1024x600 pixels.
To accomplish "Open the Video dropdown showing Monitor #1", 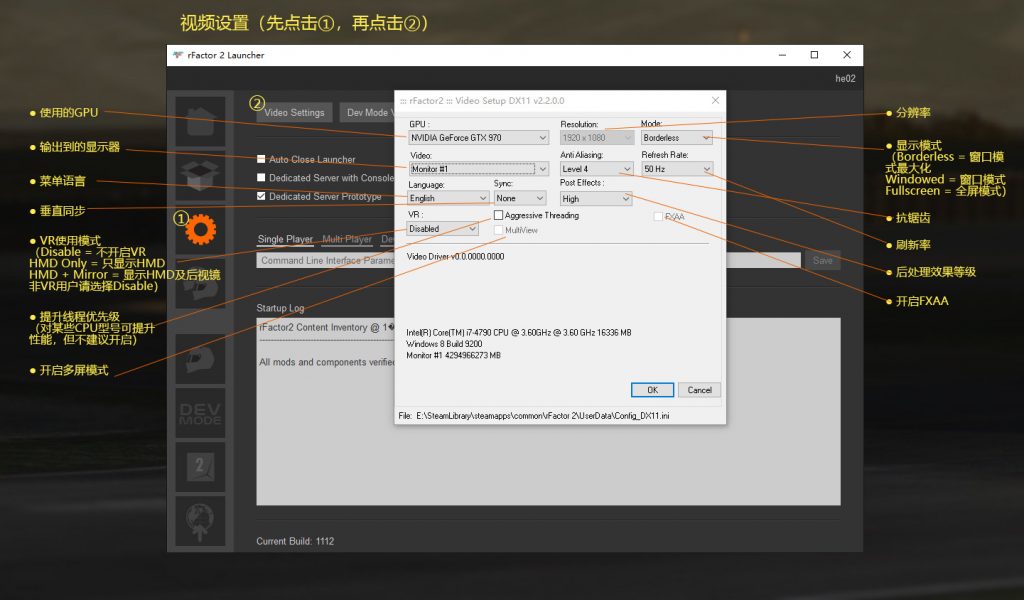I will [x=479, y=168].
